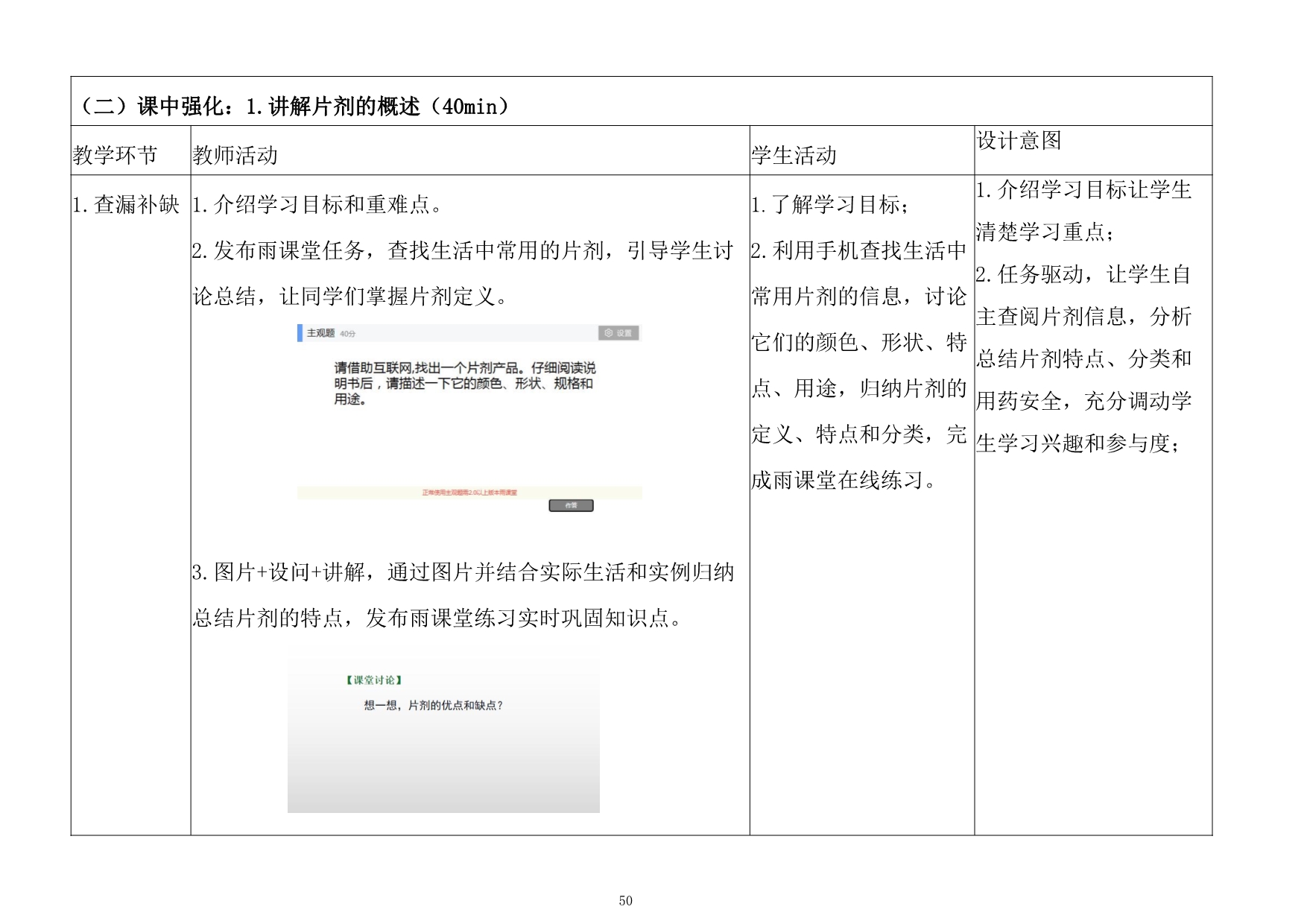Click the 教学环节 column header

tap(115, 155)
